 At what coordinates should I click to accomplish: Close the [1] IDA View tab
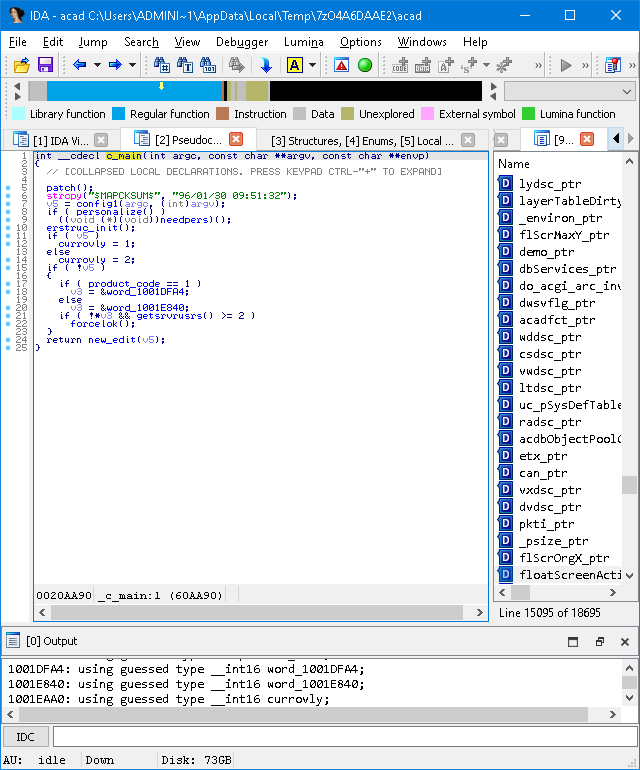tap(101, 140)
